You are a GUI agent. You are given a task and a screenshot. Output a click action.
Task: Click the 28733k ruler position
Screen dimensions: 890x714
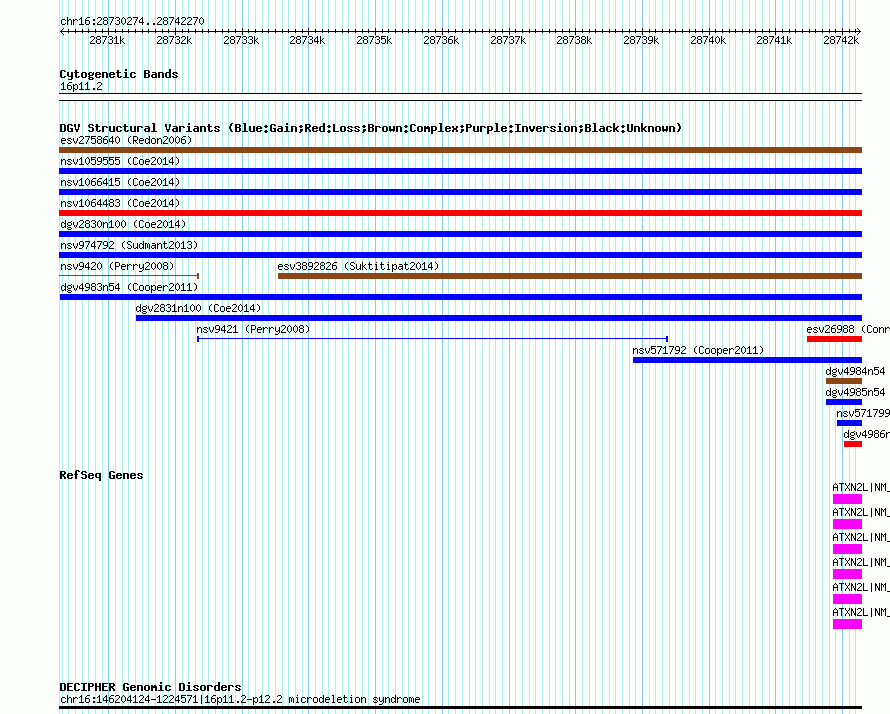(241, 40)
